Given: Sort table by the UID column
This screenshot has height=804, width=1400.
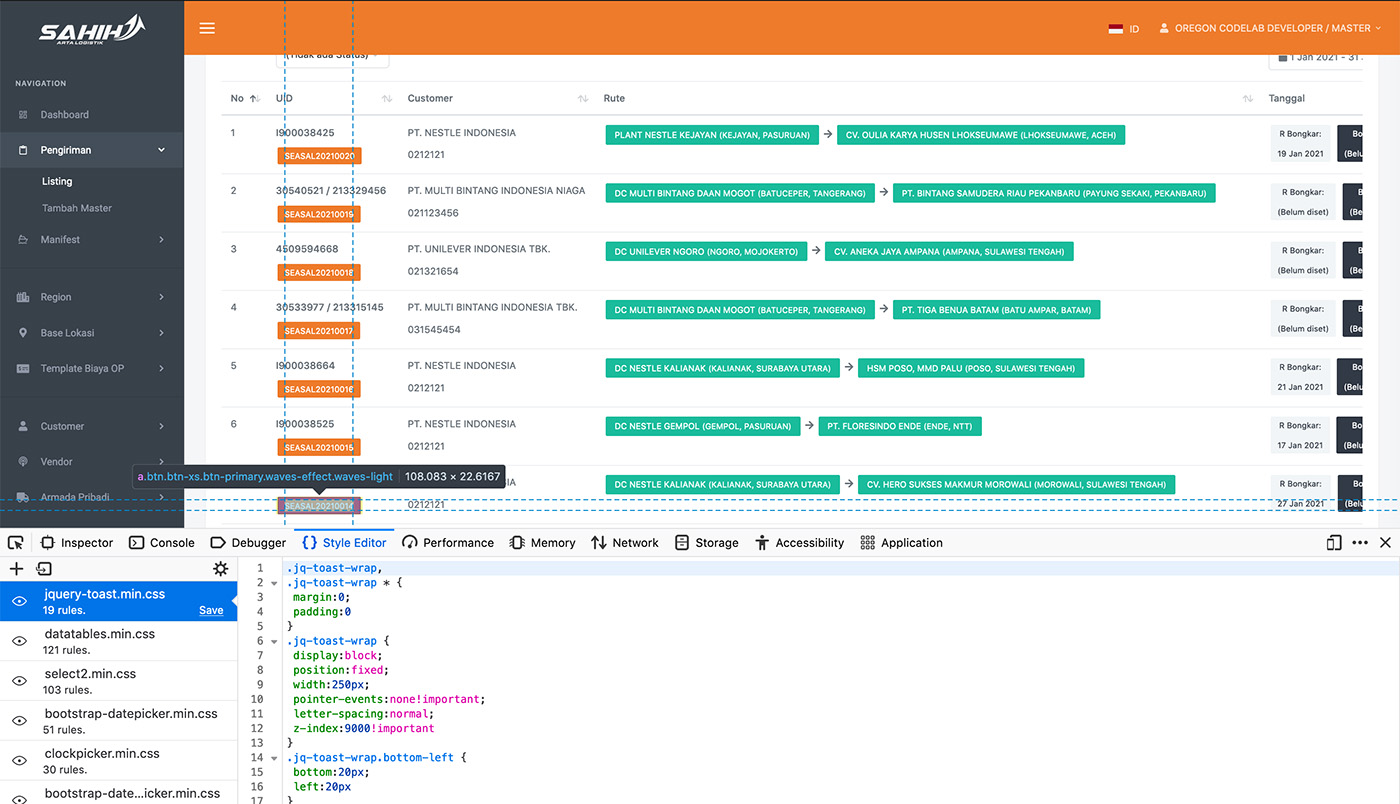Looking at the screenshot, I should tap(333, 98).
